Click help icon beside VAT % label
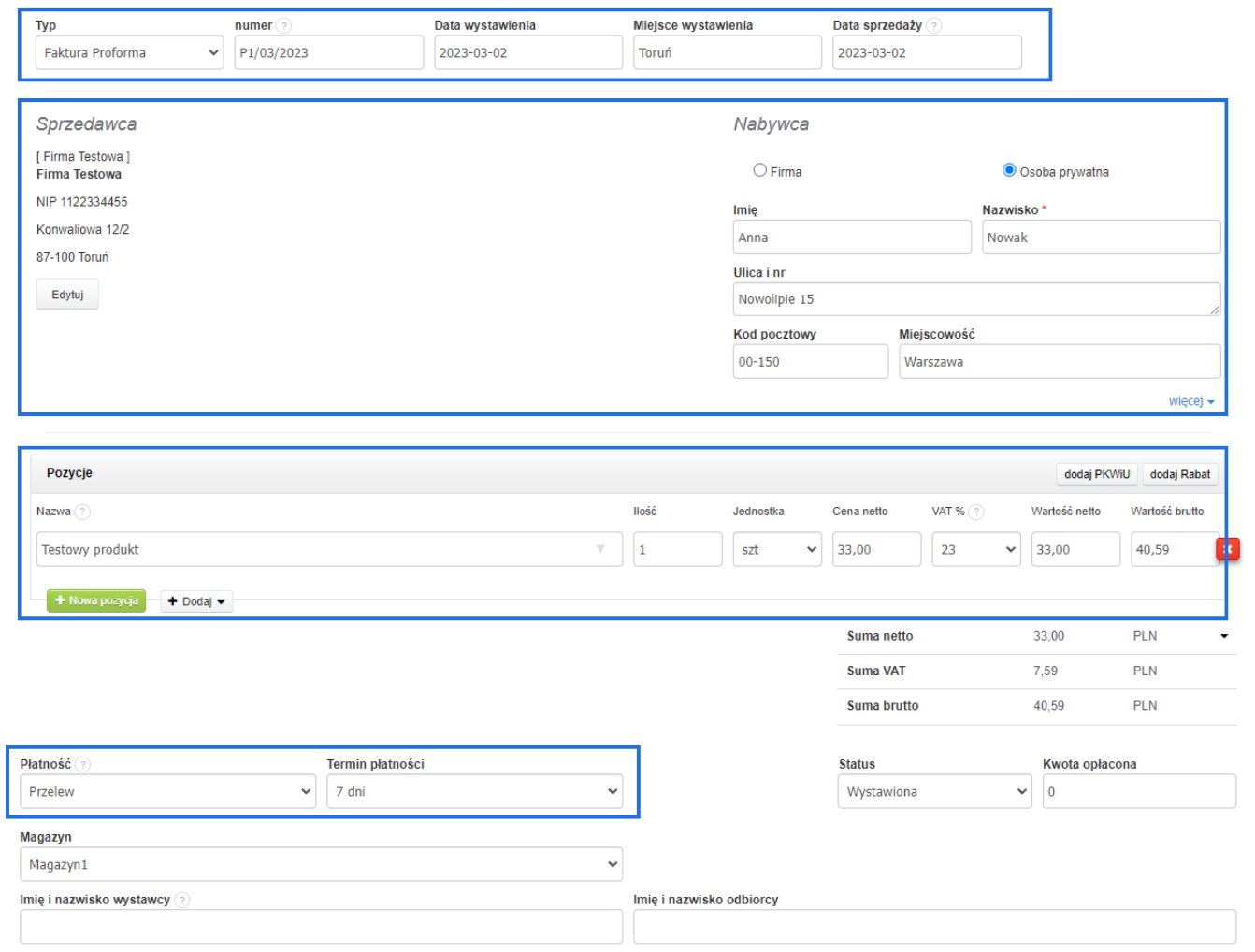 pyautogui.click(x=976, y=512)
